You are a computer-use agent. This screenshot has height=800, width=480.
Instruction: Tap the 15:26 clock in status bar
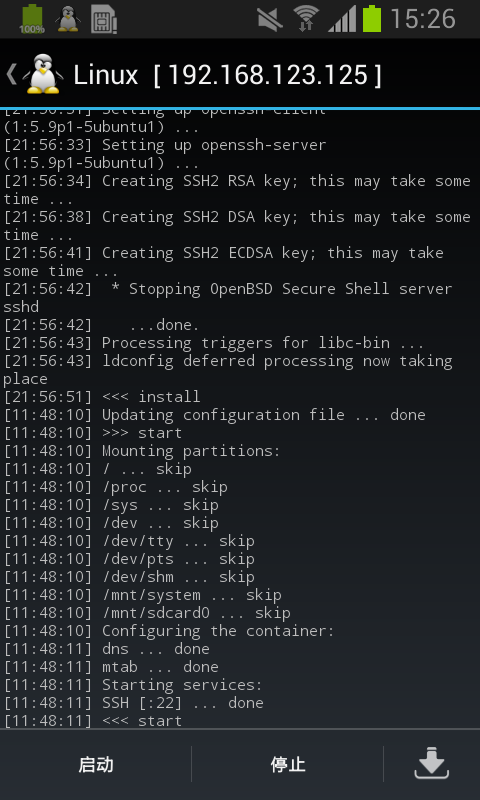click(x=423, y=19)
